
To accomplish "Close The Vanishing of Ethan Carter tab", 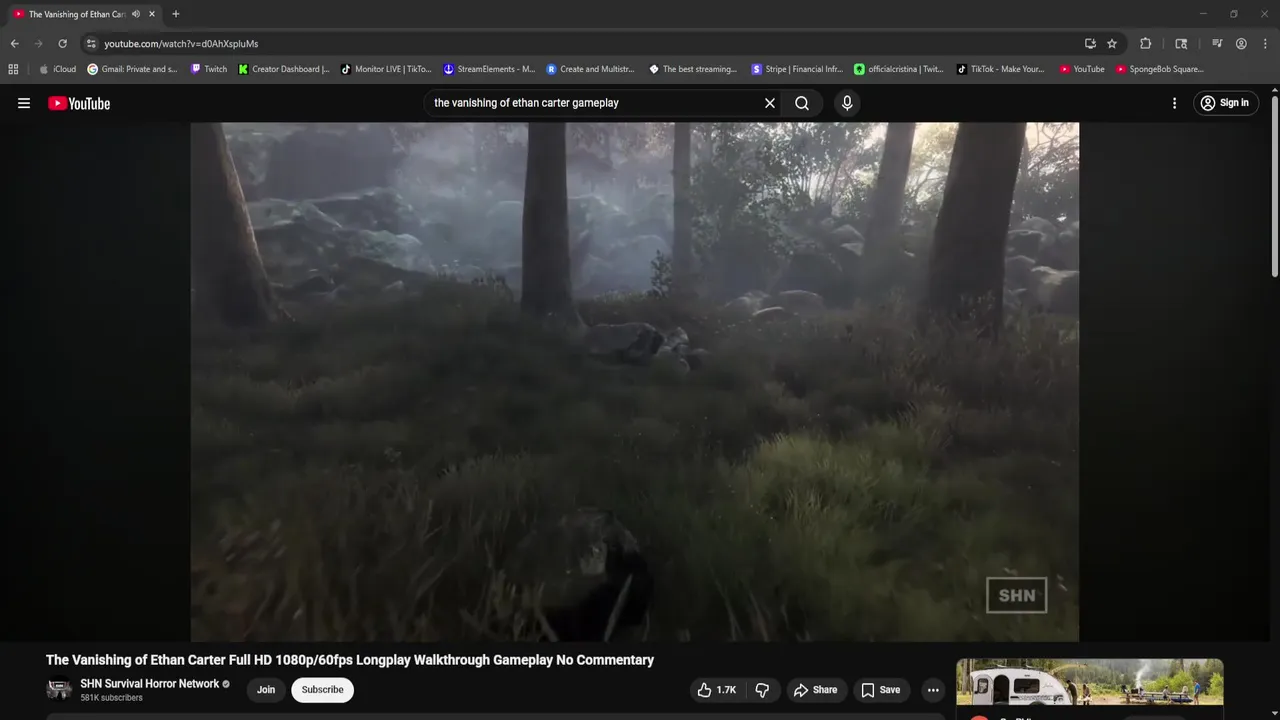I will click(152, 14).
